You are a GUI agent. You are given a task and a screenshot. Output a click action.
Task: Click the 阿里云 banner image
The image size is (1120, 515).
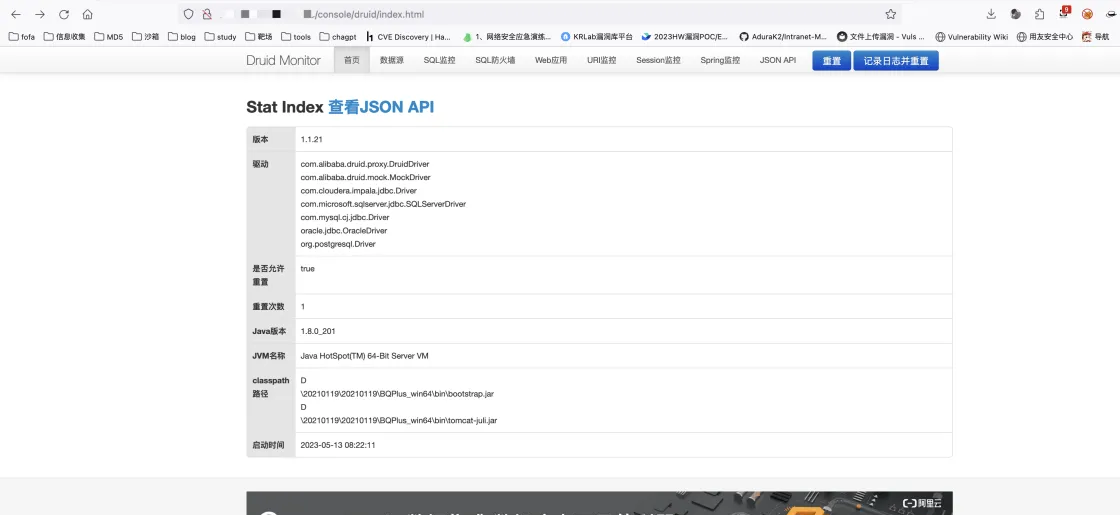599,503
